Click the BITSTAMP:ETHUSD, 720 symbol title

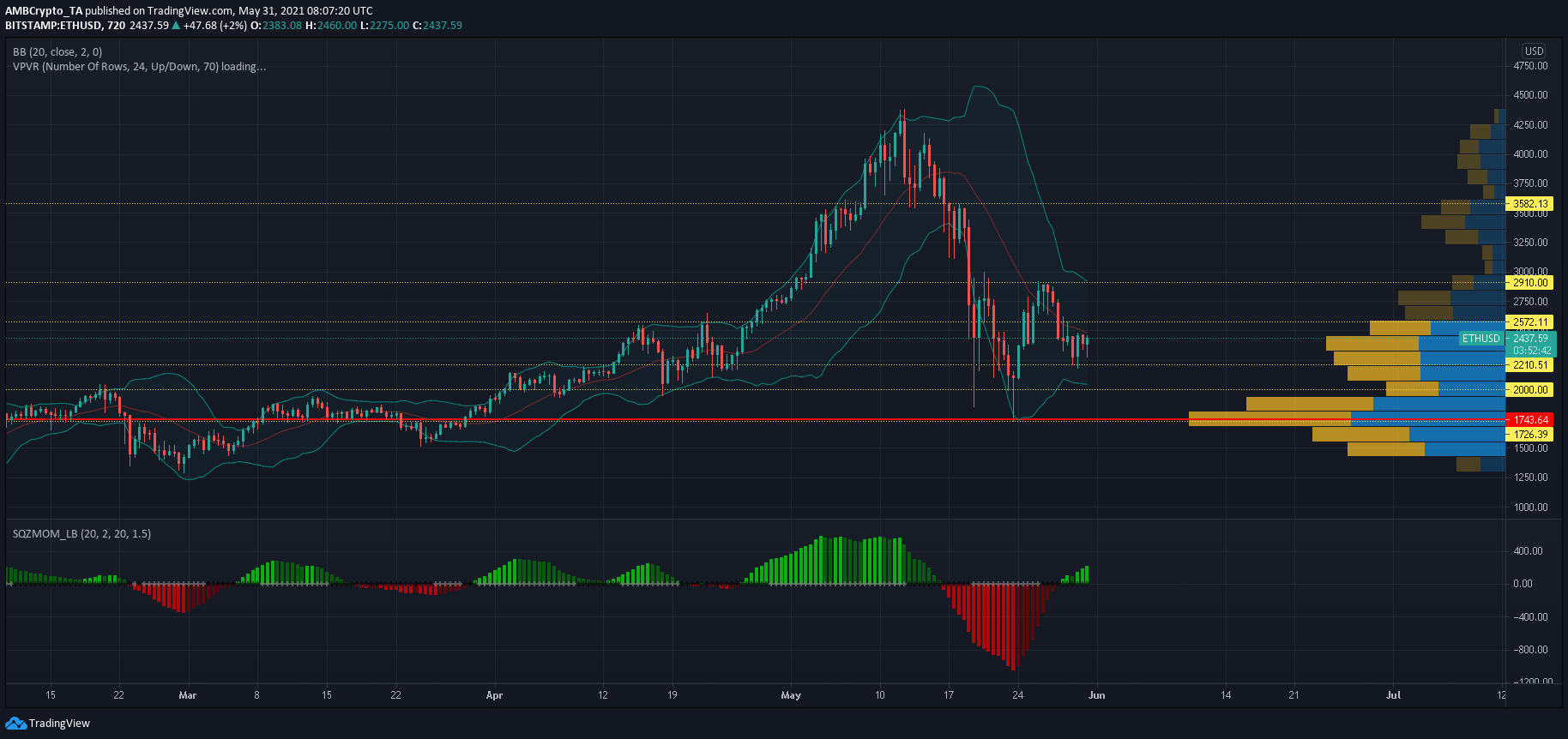(65, 26)
